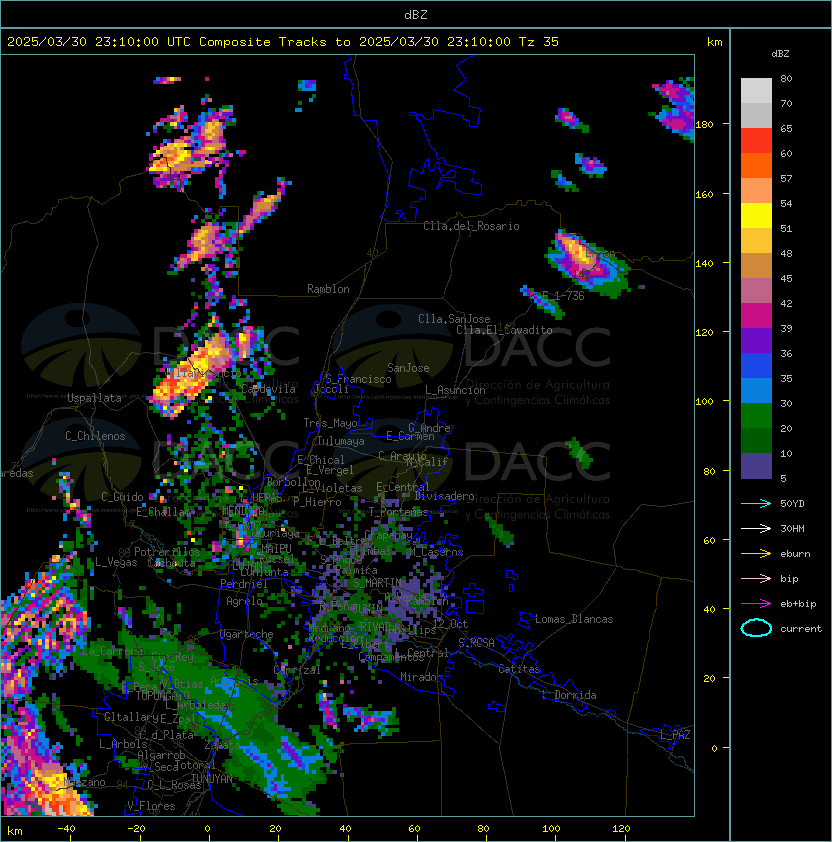Pick the slate 5–10 dBZ swatch
The height and width of the screenshot is (842, 832).
pos(756,466)
